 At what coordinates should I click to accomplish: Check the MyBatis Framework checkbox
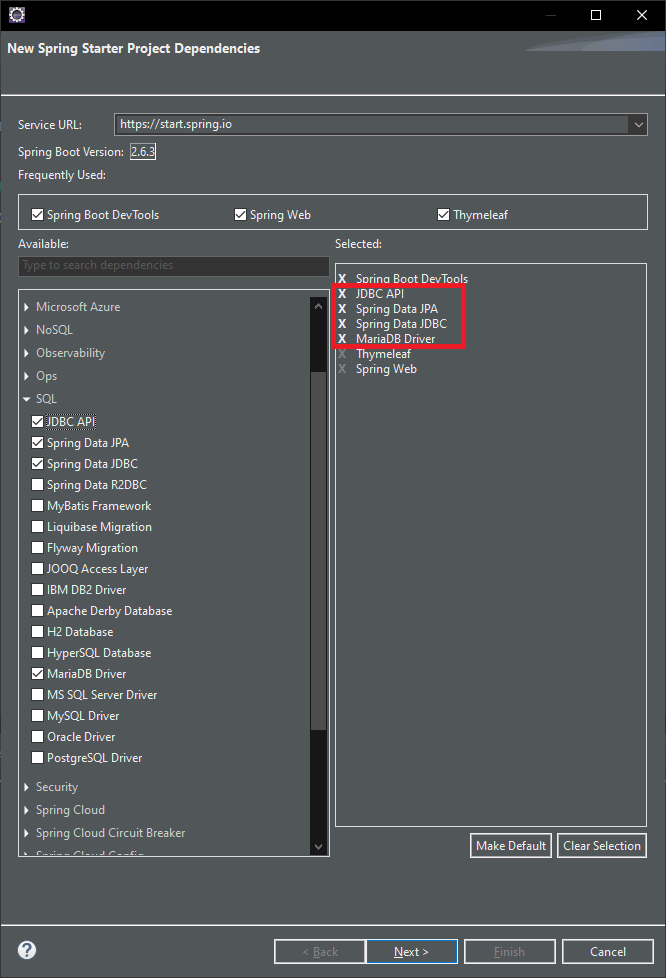[37, 506]
